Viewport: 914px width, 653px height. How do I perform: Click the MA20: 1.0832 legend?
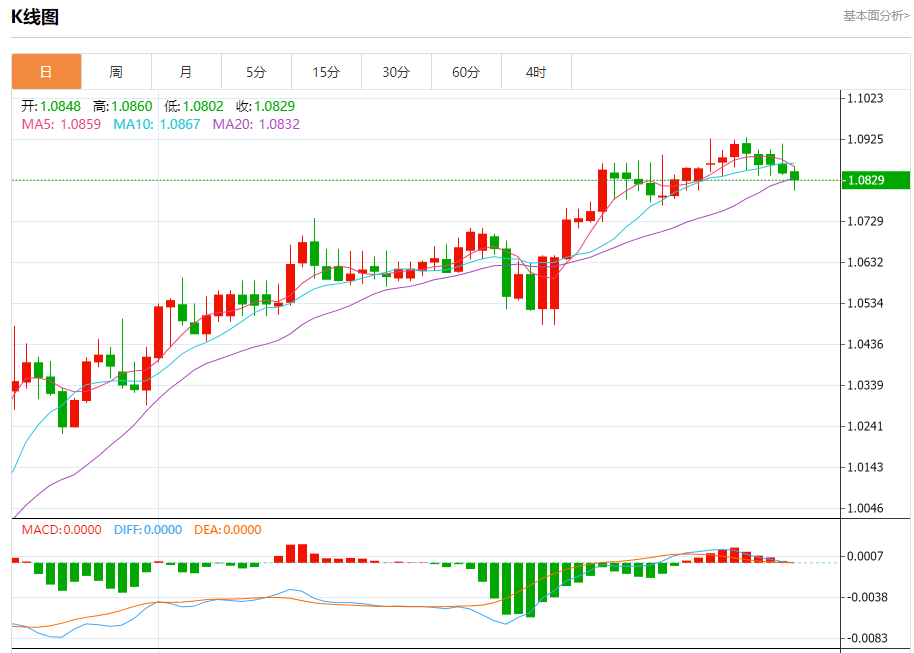(x=256, y=124)
